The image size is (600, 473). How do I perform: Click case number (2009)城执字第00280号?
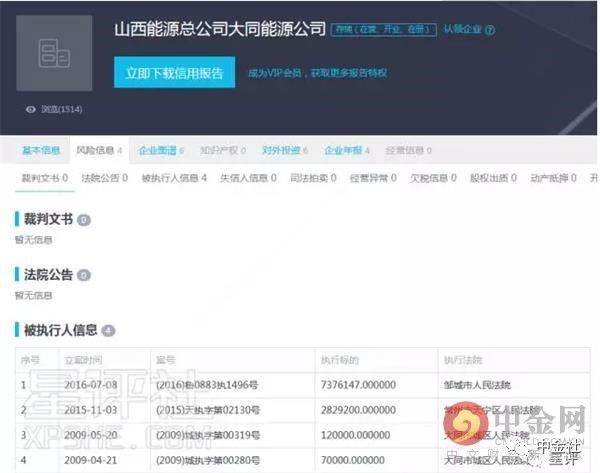[208, 460]
